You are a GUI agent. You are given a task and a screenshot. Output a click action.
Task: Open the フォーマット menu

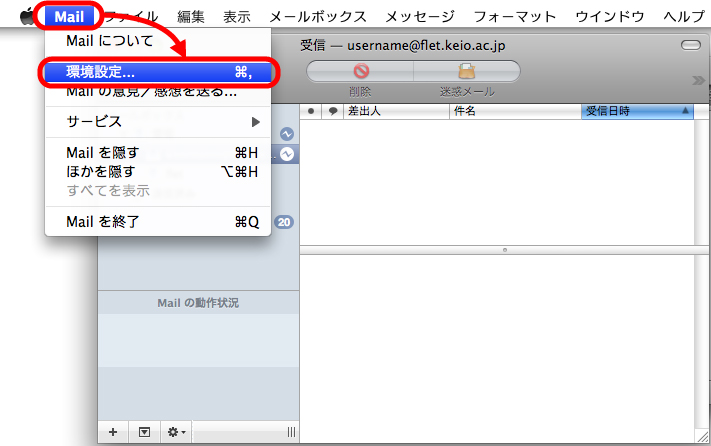[515, 17]
